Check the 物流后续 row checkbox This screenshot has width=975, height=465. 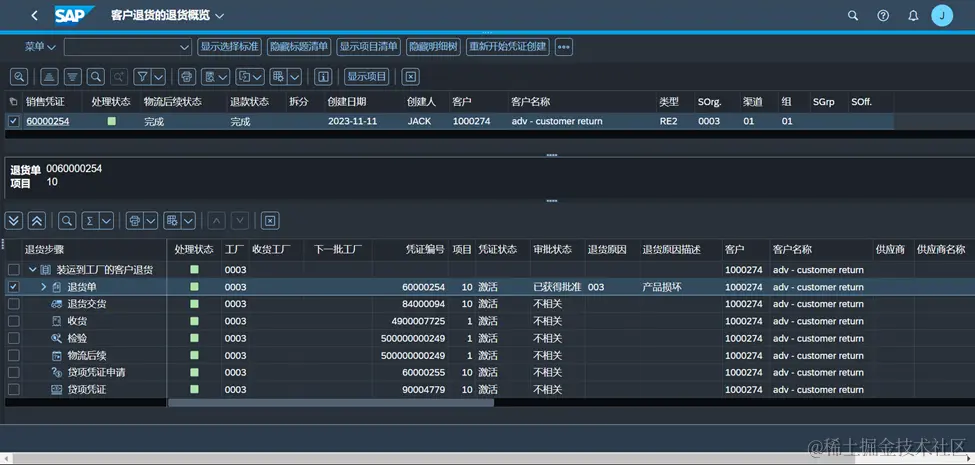[13, 356]
